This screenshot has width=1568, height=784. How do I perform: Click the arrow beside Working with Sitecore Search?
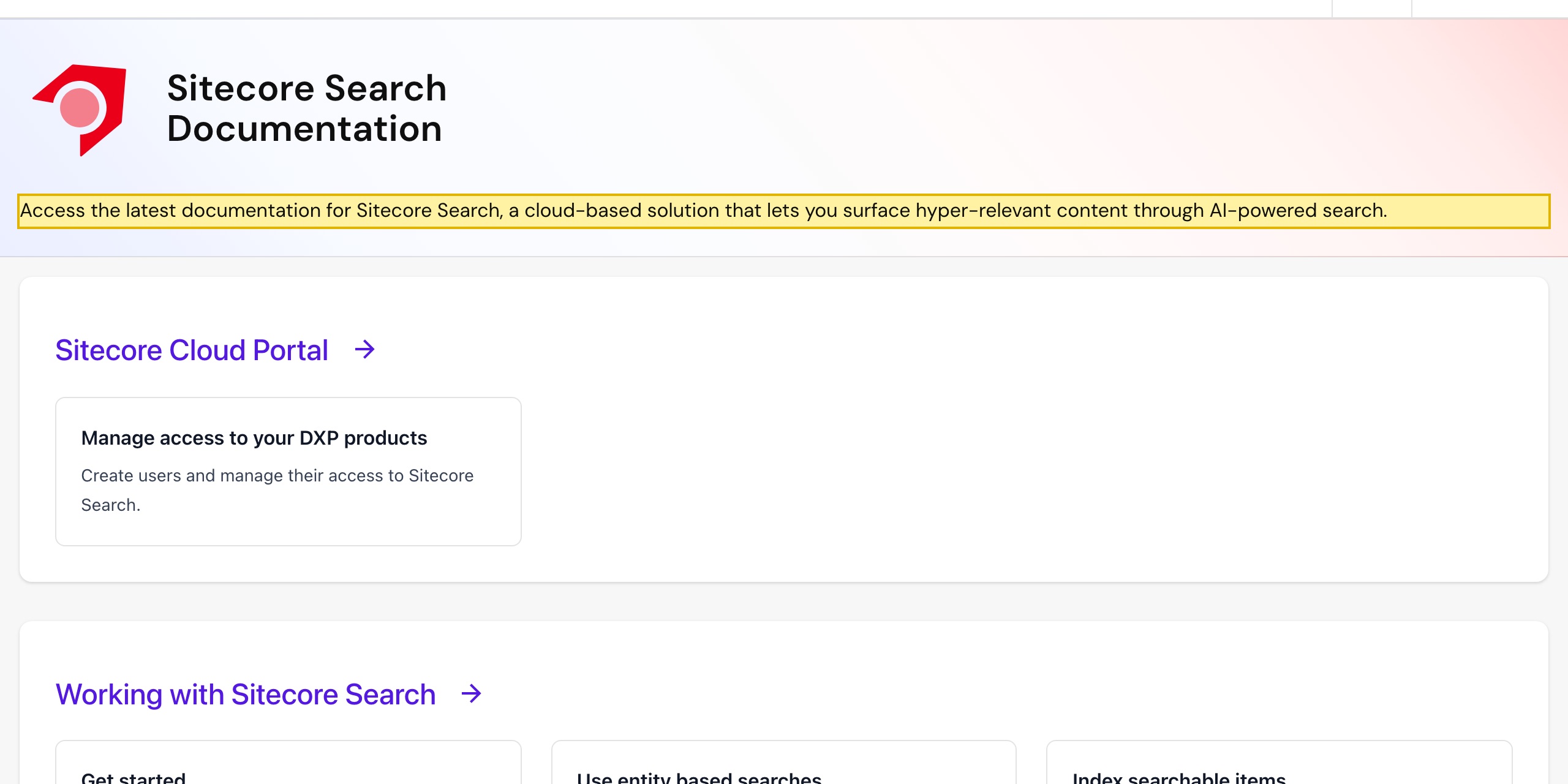(x=472, y=694)
